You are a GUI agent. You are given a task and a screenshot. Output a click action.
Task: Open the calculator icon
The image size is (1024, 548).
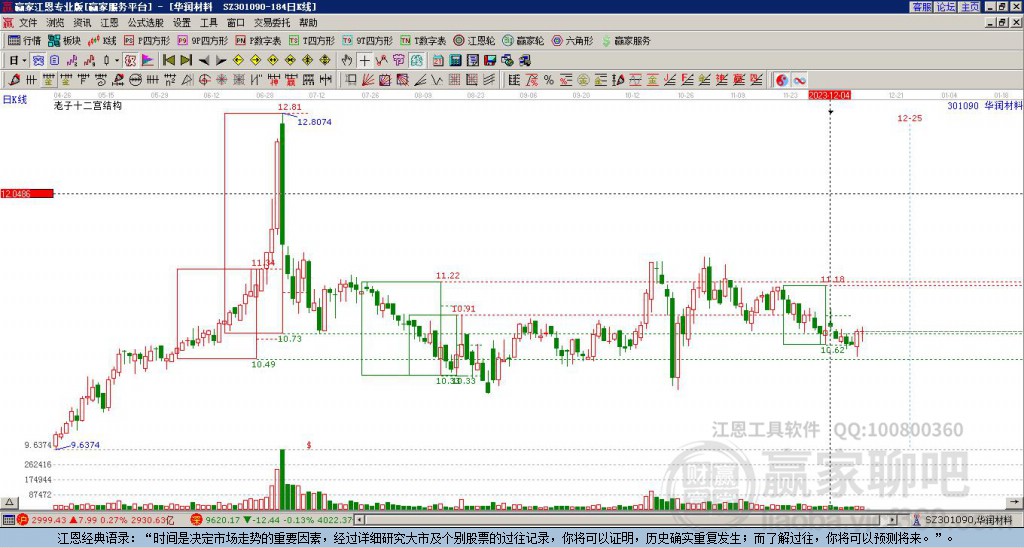pyautogui.click(x=455, y=61)
